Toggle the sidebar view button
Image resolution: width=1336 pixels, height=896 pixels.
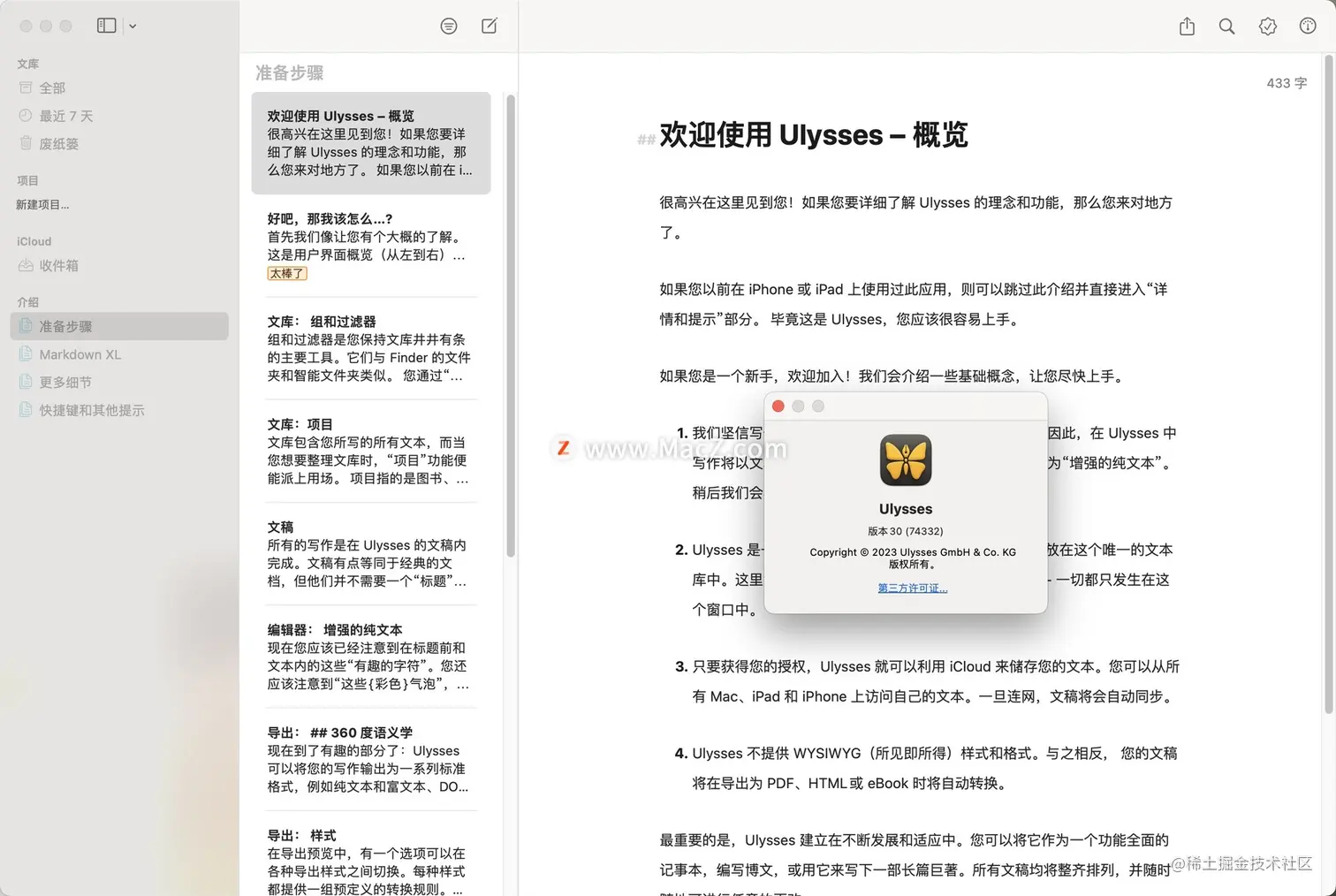click(x=106, y=26)
